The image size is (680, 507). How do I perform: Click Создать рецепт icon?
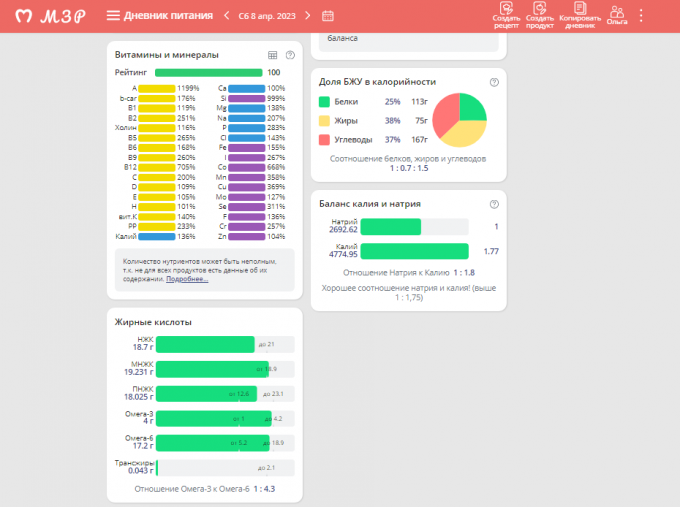click(506, 15)
